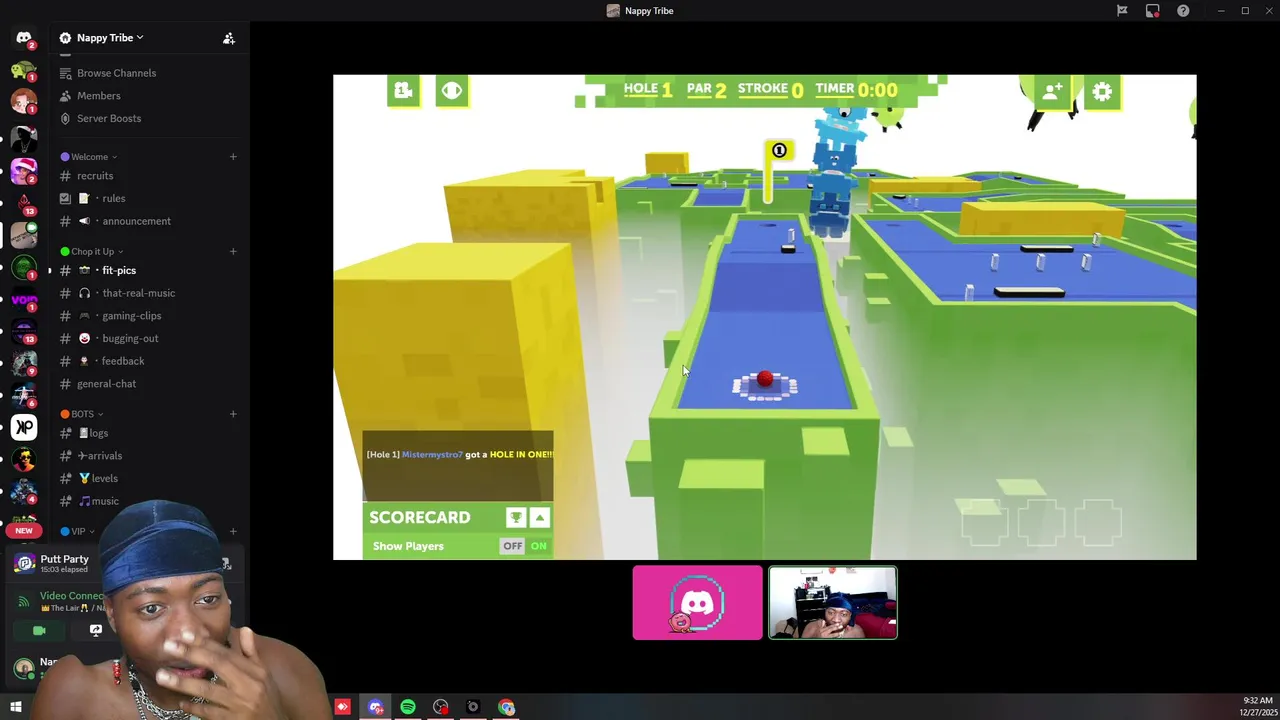1280x720 pixels.
Task: Open the gaming-clips channel
Action: [x=131, y=316]
